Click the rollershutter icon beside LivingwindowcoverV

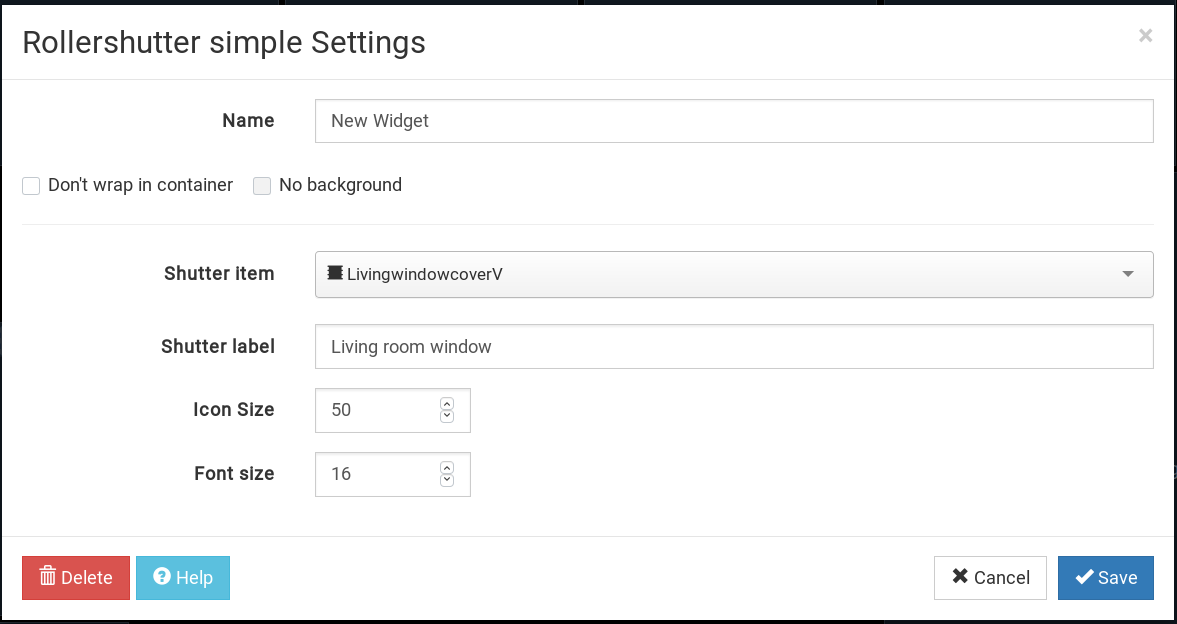coord(335,273)
